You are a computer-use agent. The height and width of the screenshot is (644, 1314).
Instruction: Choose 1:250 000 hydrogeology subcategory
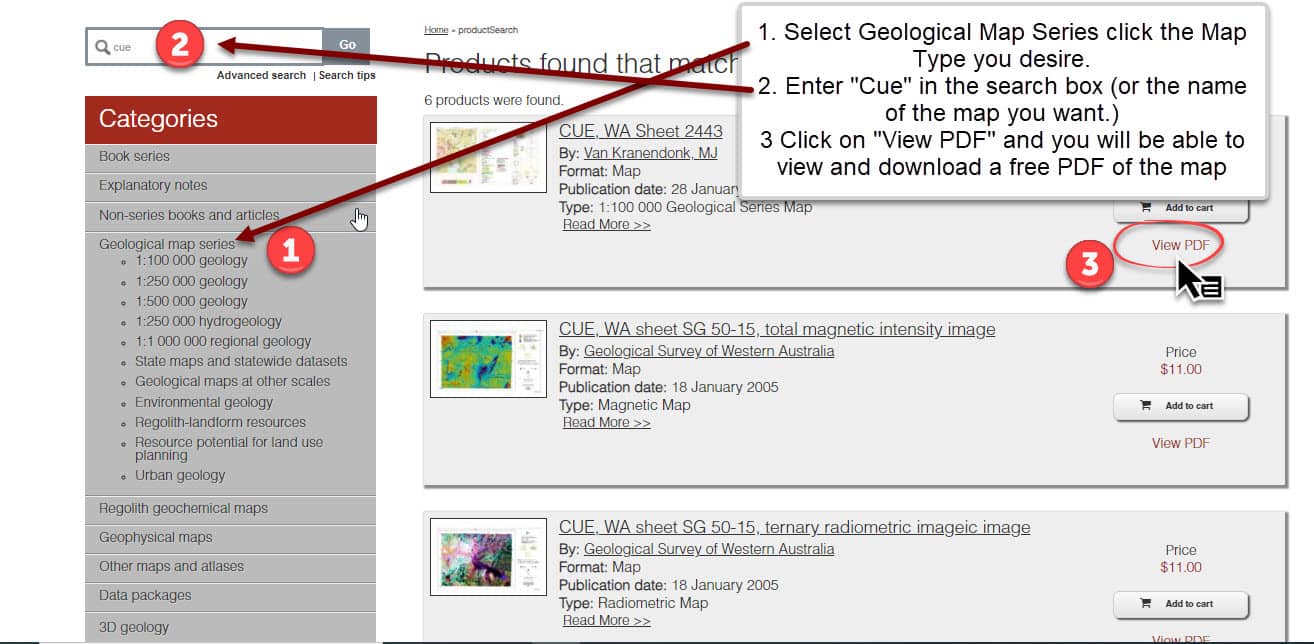coord(208,321)
